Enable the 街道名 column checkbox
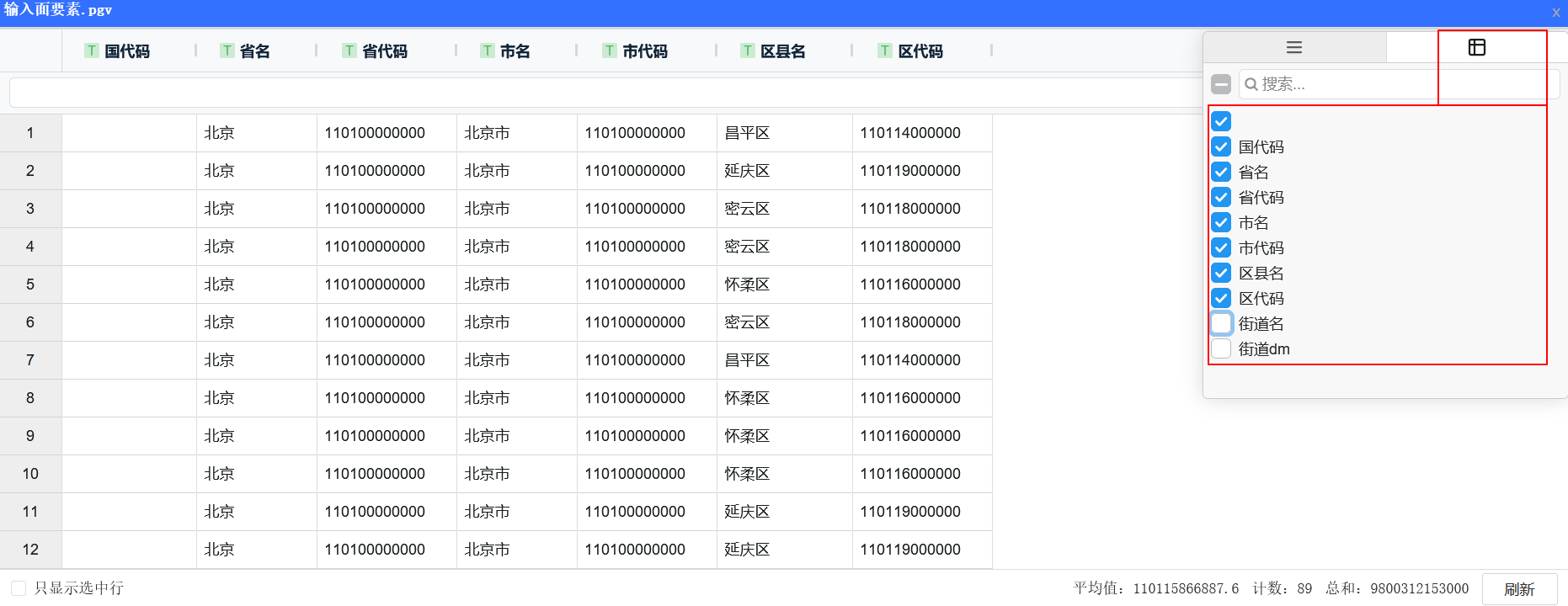The height and width of the screenshot is (606, 1568). point(1221,323)
